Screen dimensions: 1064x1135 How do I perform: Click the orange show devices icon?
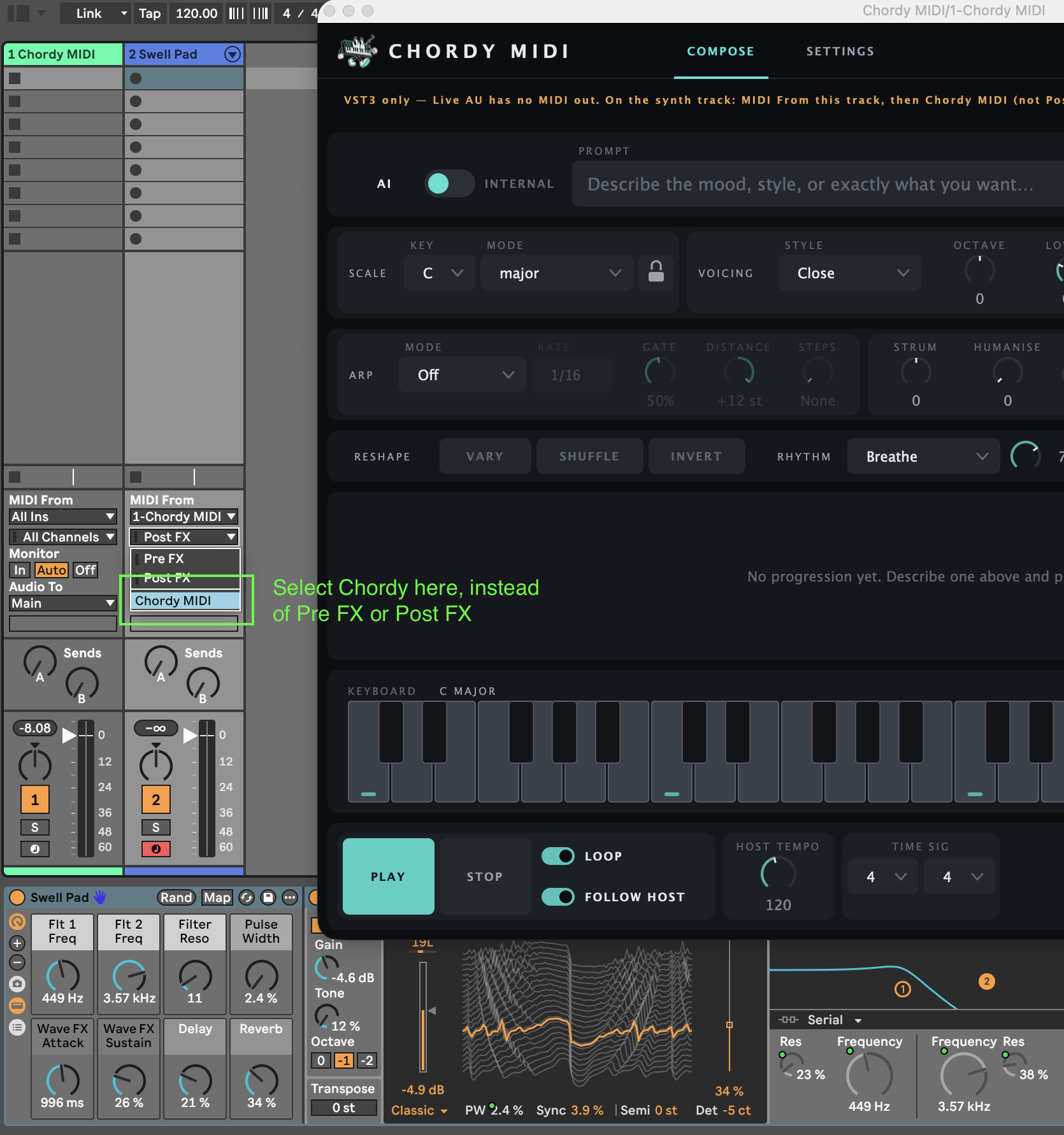point(17,1006)
